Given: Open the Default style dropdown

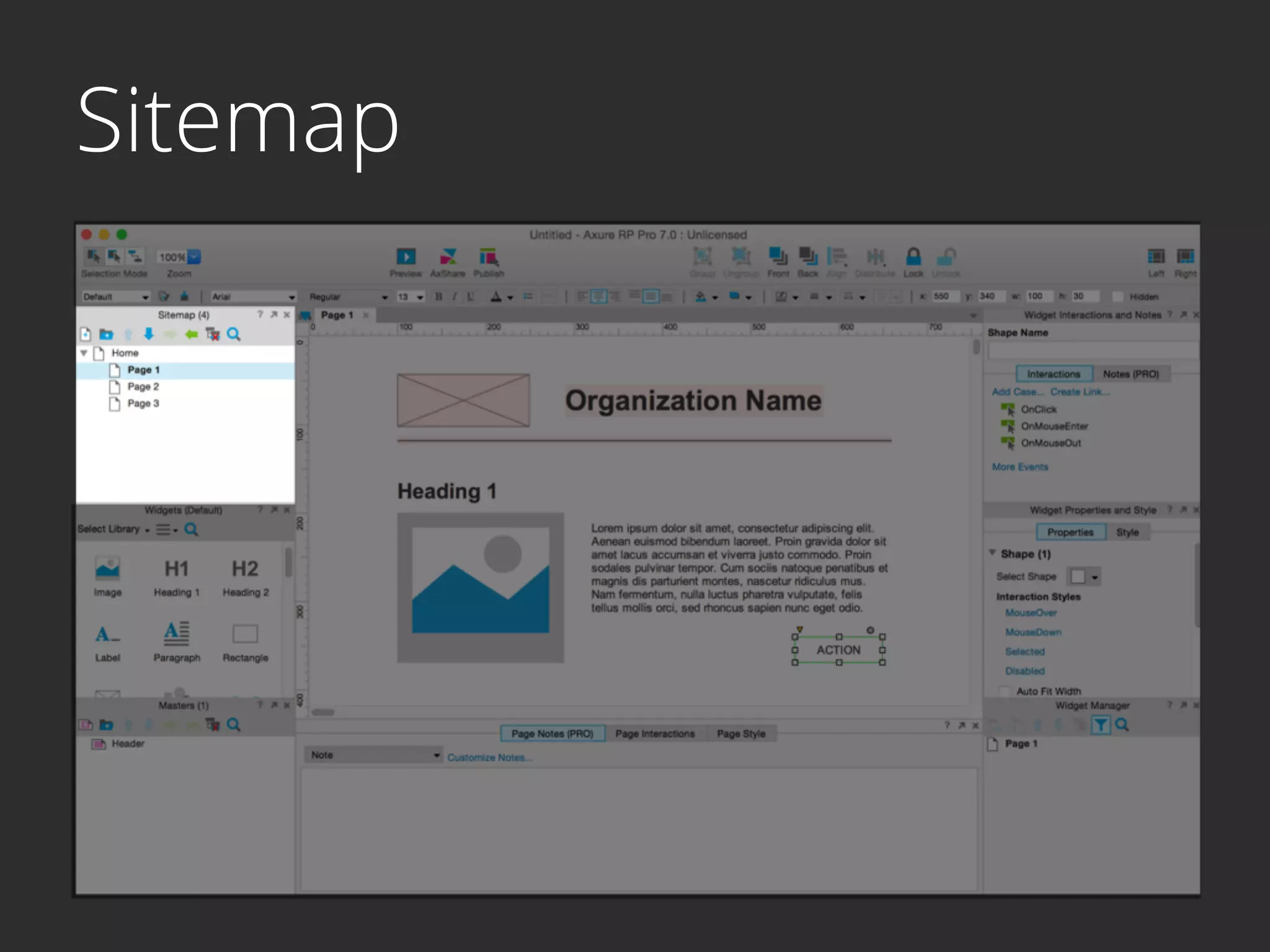Looking at the screenshot, I should 116,297.
